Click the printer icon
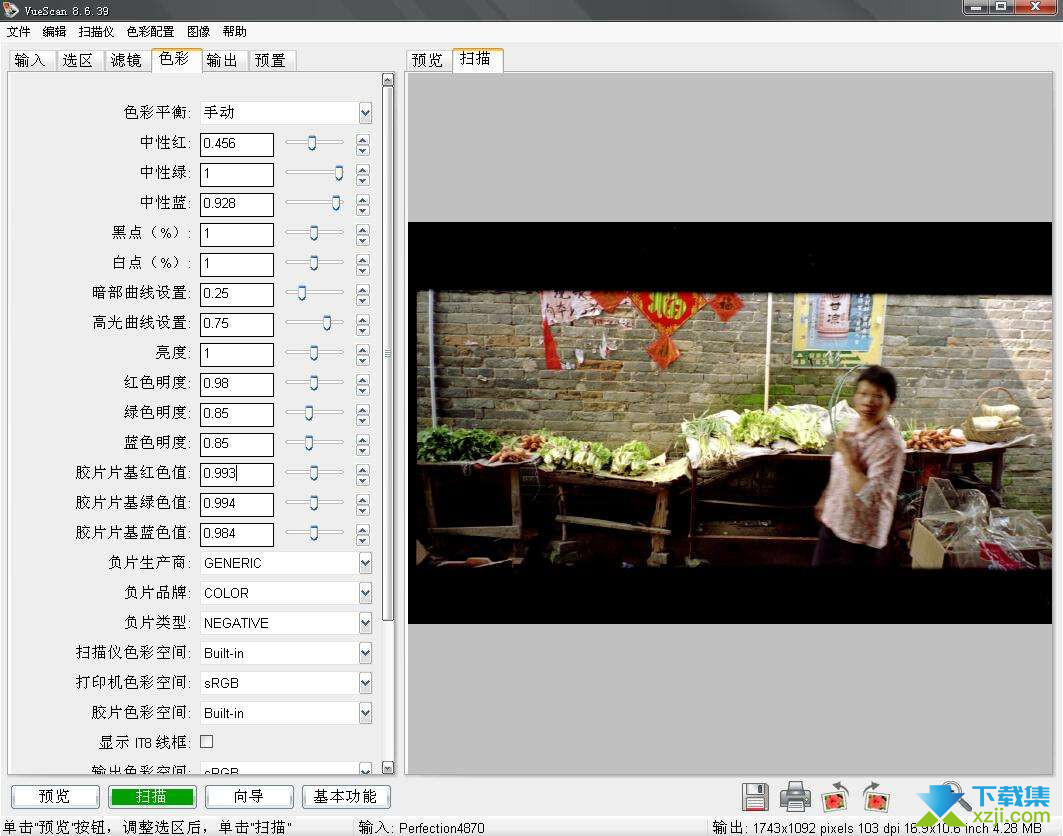This screenshot has width=1063, height=836. 795,797
